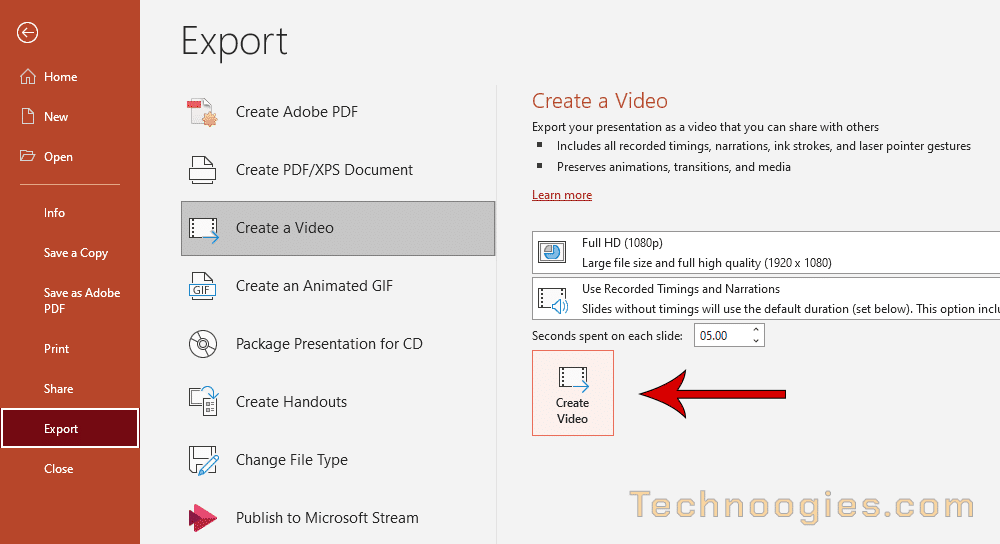Click the Create a Video heading
Image resolution: width=1000 pixels, height=544 pixels.
click(x=599, y=101)
